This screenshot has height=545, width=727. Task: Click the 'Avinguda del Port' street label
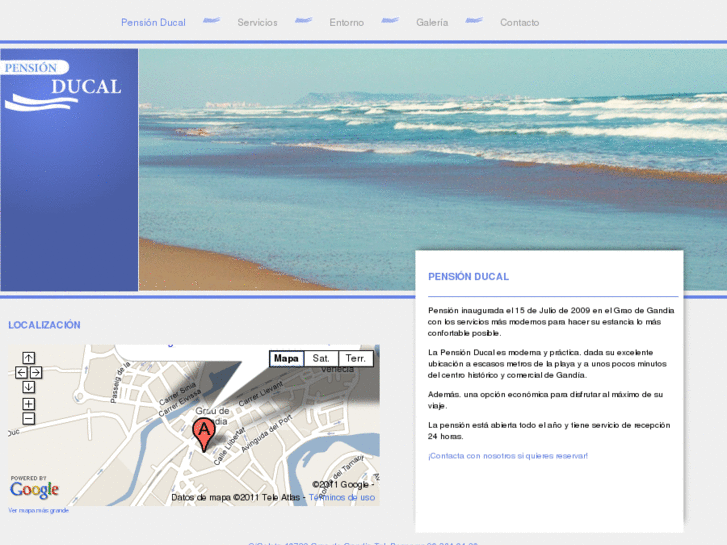(x=267, y=433)
